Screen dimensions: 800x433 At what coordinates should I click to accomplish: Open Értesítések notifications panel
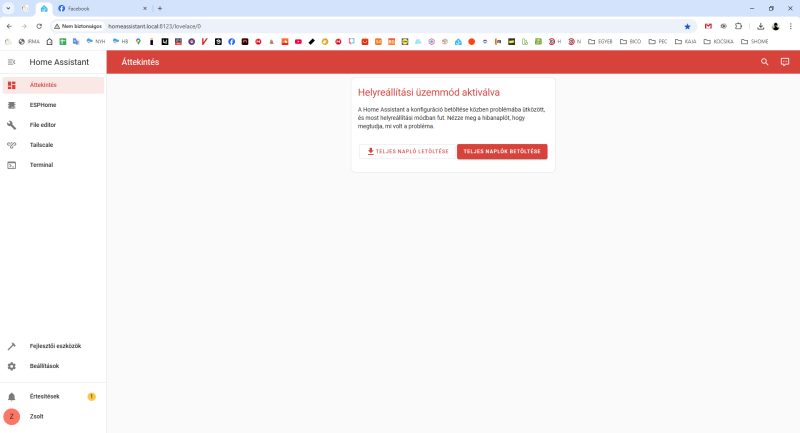[53, 397]
